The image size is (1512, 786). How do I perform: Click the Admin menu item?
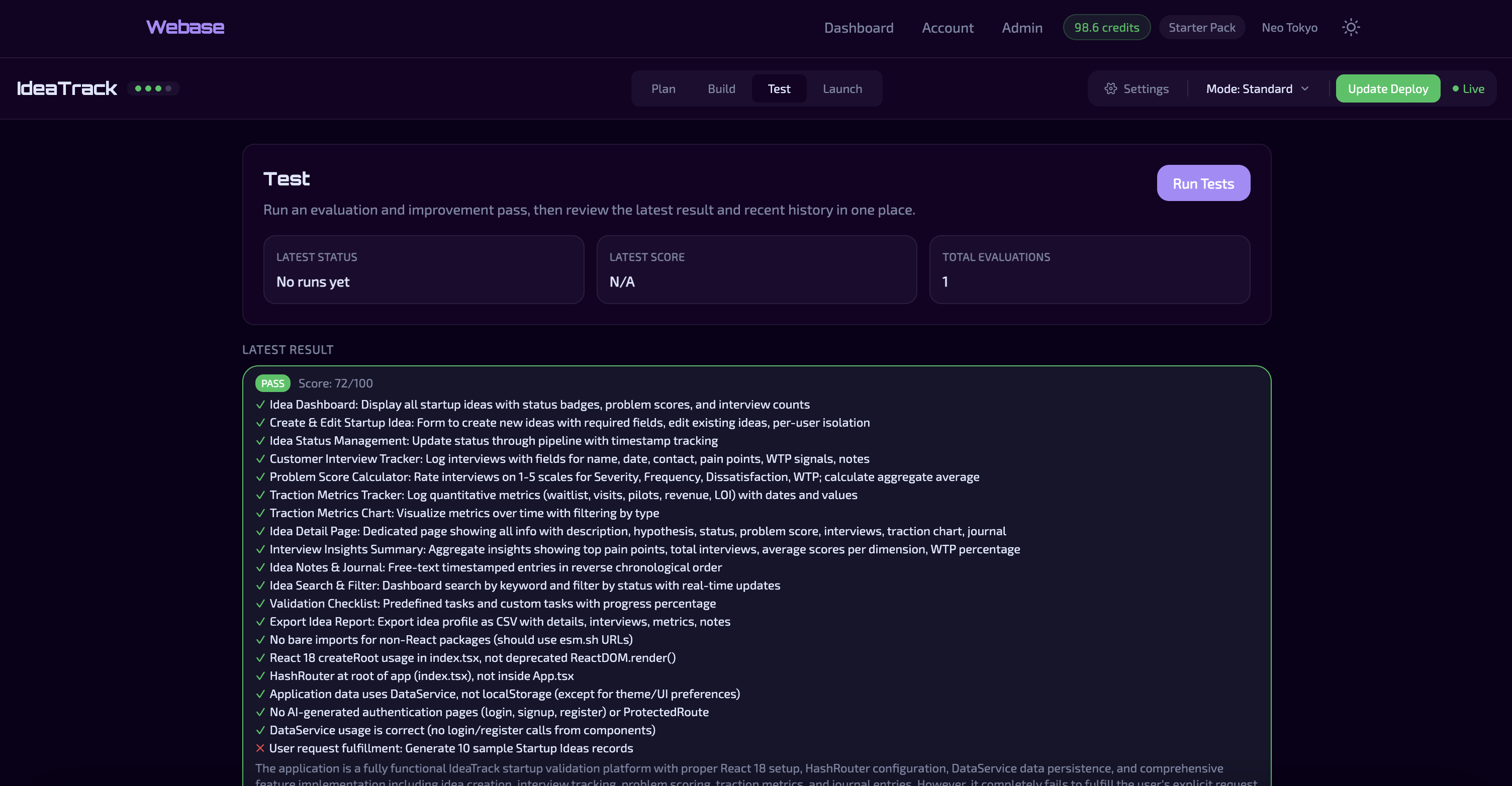1021,27
